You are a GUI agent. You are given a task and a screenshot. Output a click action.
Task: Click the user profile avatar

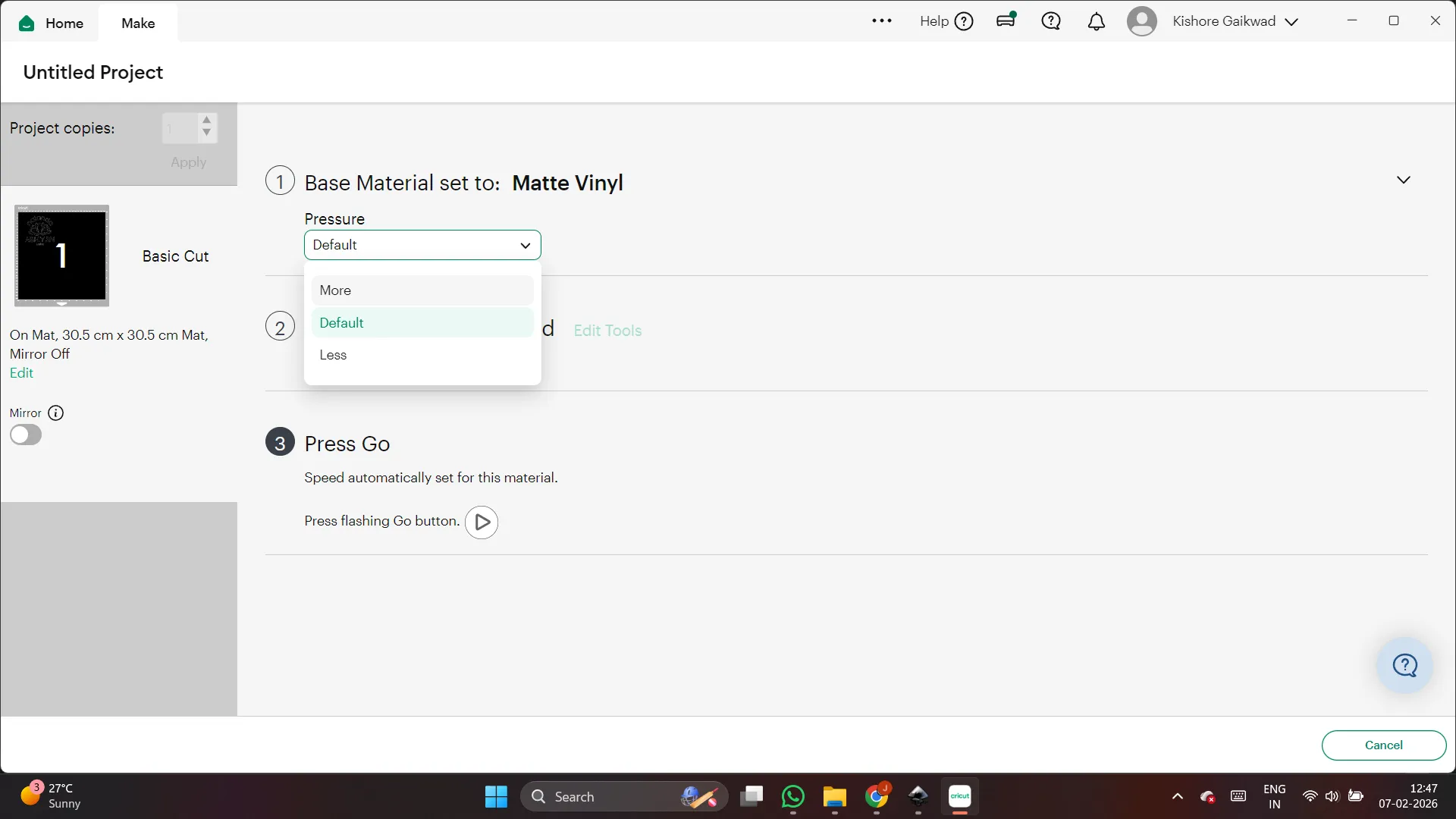(1141, 21)
